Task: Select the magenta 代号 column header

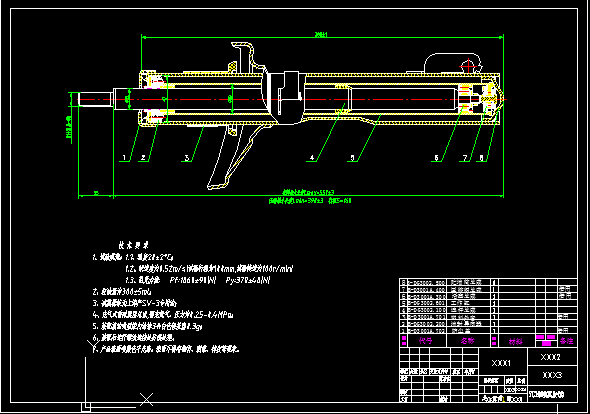Action: [x=426, y=341]
